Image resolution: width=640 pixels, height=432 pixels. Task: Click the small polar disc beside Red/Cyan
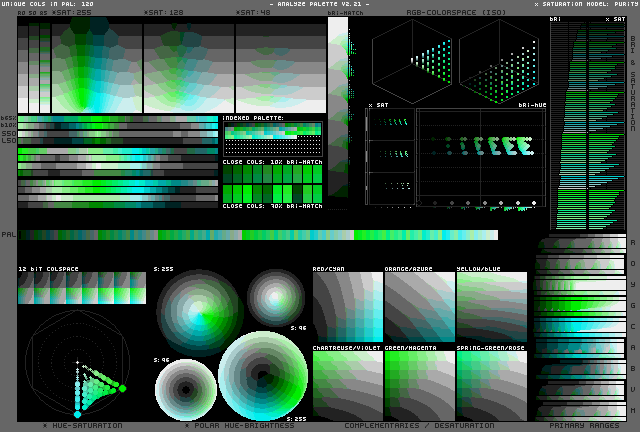coord(276,297)
